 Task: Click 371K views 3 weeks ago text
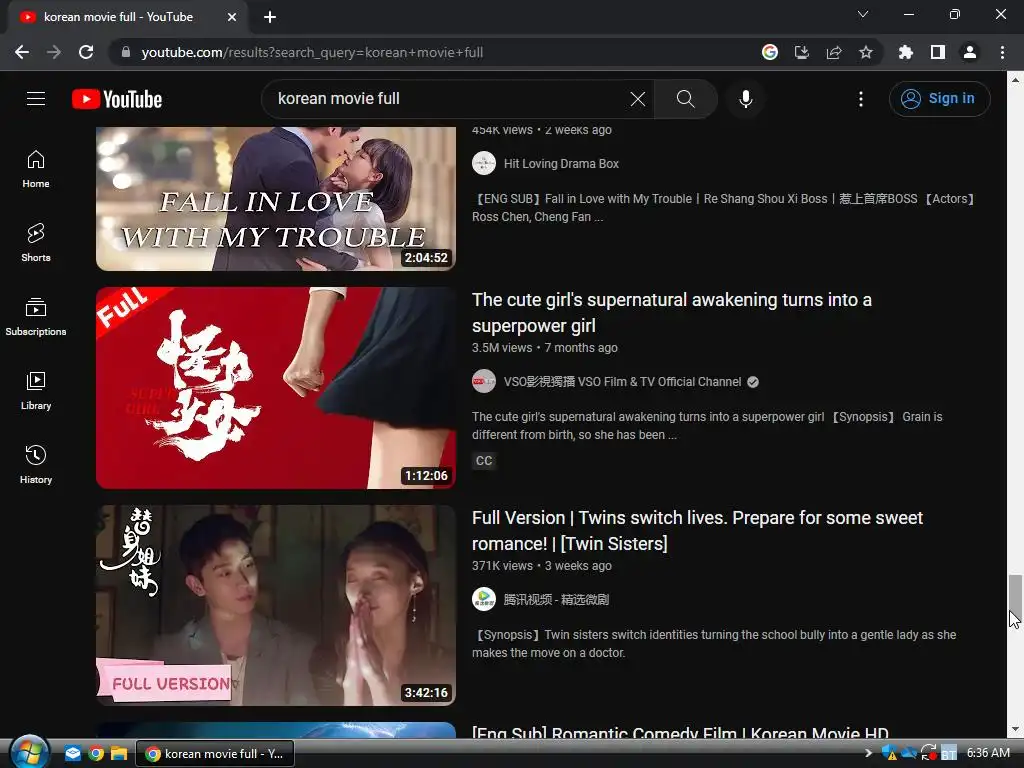pyautogui.click(x=541, y=566)
